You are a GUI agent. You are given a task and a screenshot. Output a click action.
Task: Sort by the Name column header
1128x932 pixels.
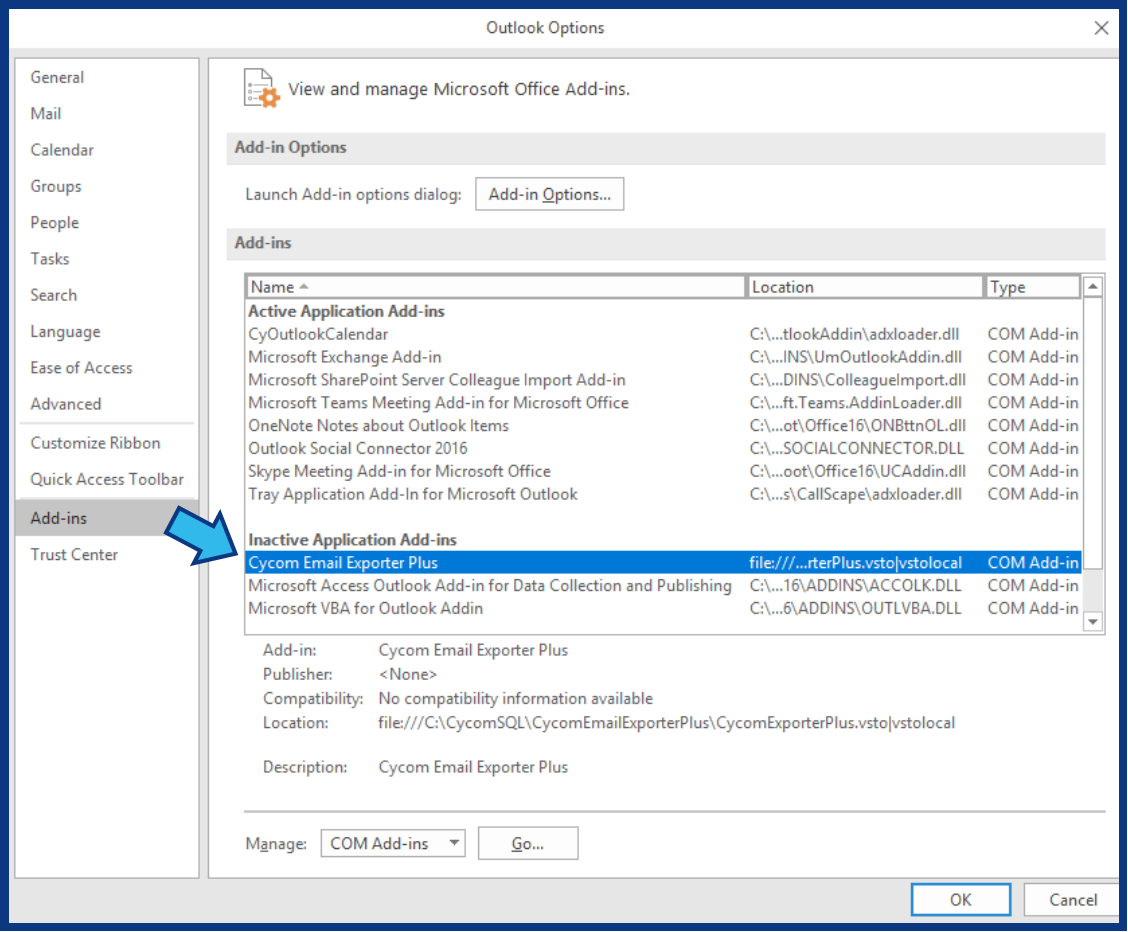pos(496,287)
